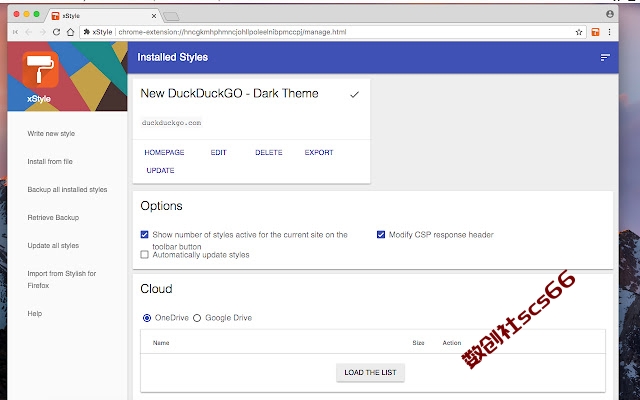
Task: Open a new browser tab
Action: [x=171, y=16]
